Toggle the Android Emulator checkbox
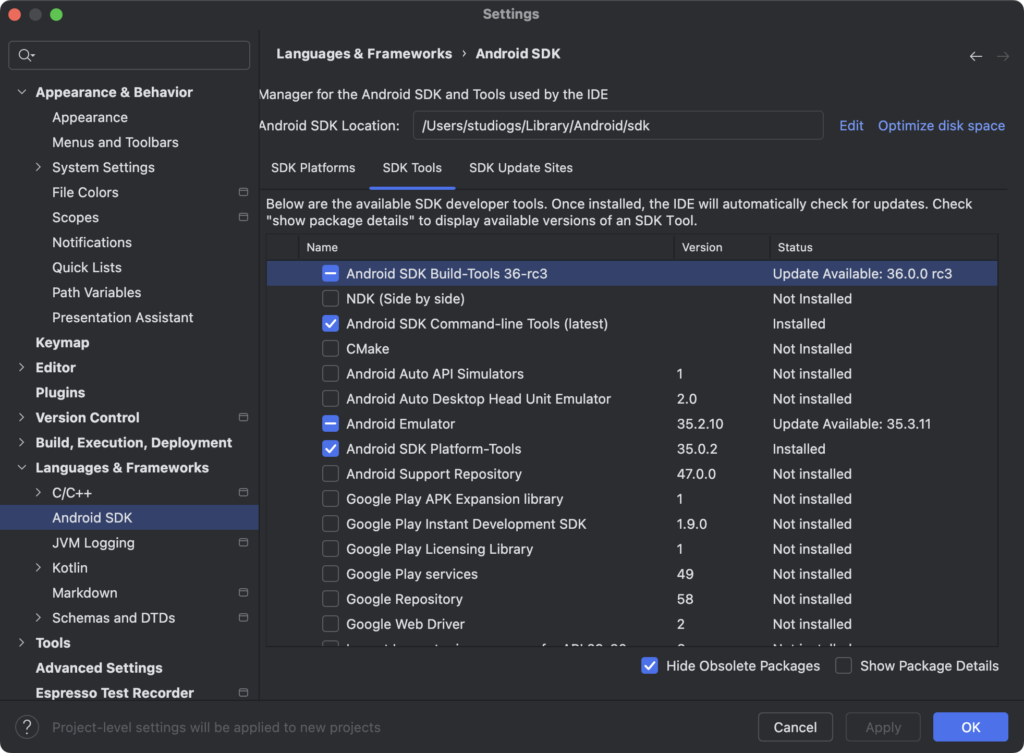This screenshot has width=1024, height=753. pos(330,424)
